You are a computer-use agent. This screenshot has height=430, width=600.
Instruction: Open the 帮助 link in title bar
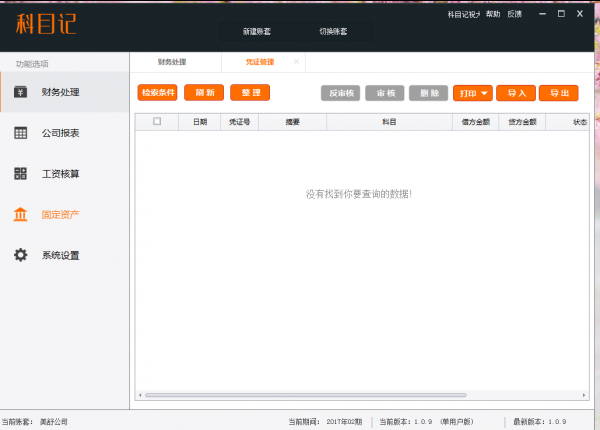click(x=492, y=15)
